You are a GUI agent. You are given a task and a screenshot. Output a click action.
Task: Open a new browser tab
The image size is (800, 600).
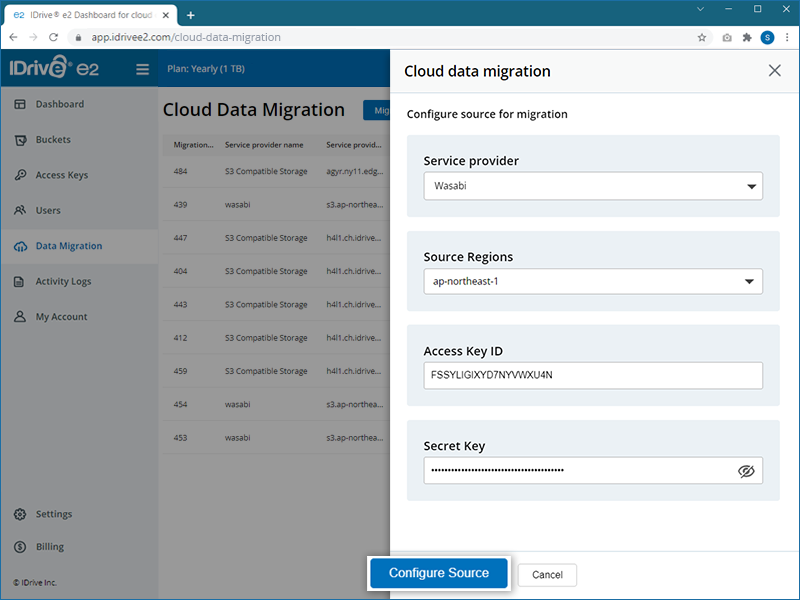coord(191,15)
